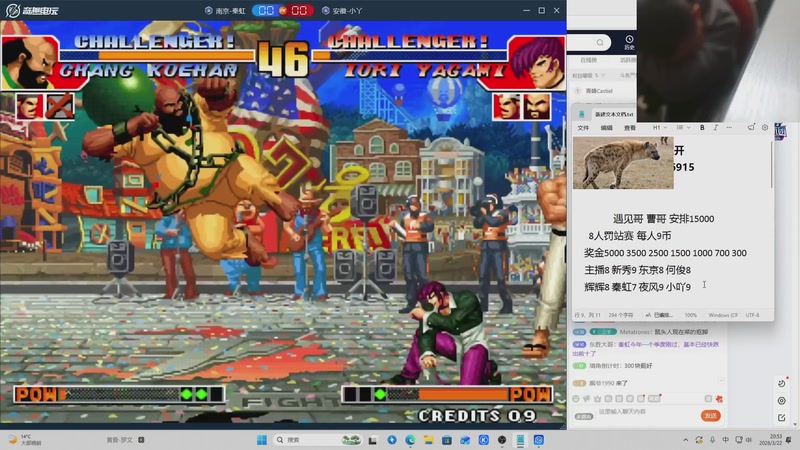The height and width of the screenshot is (450, 800).
Task: Click the megaphone icon in chat toolbar
Action: click(587, 398)
